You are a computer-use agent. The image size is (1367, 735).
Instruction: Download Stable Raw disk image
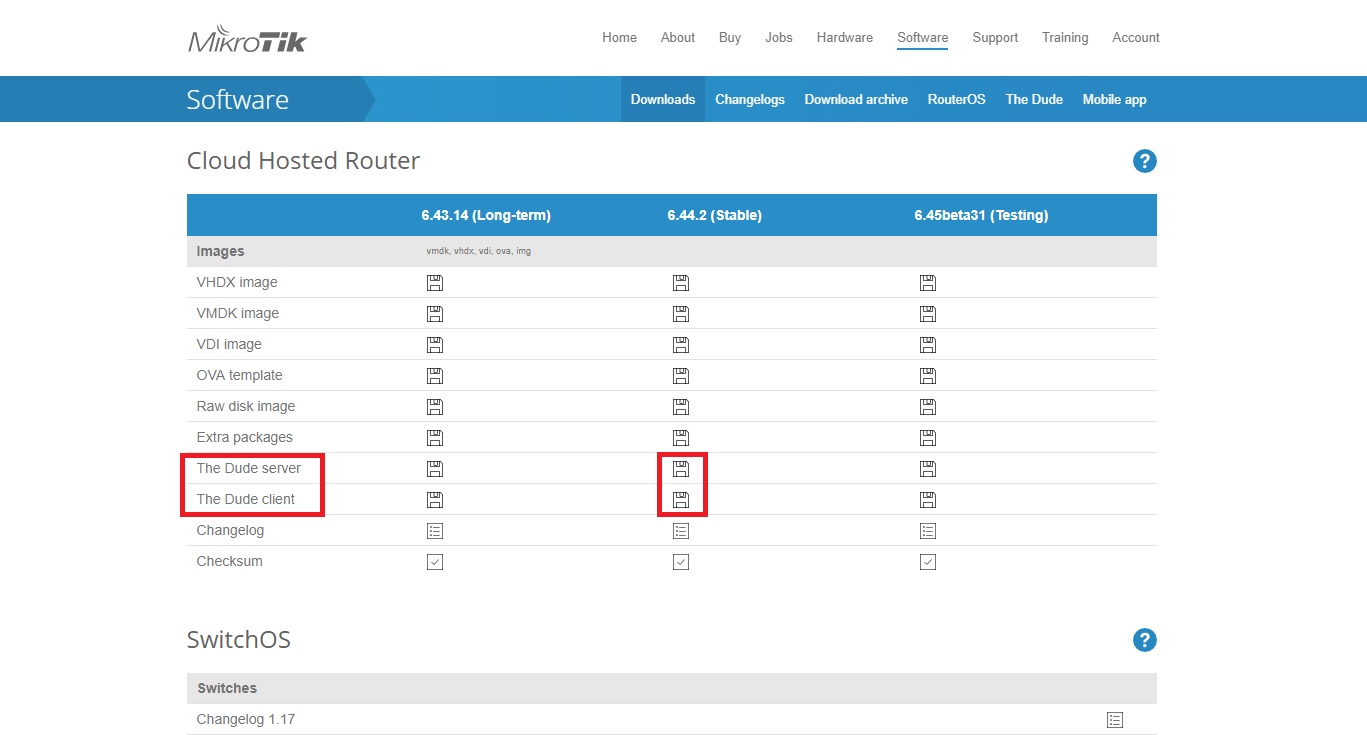pos(681,407)
